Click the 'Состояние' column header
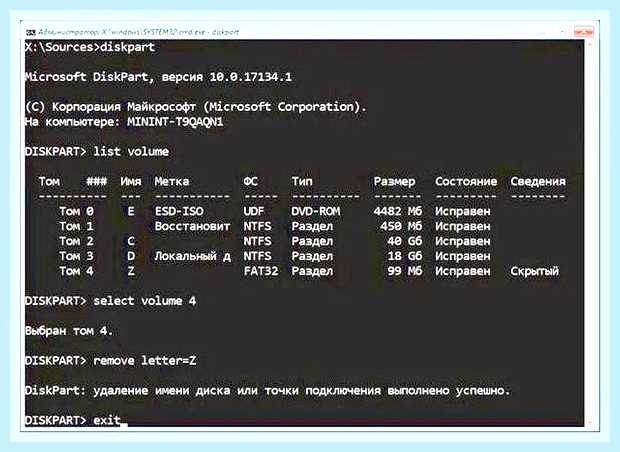Viewport: 620px width, 452px height. click(x=466, y=182)
